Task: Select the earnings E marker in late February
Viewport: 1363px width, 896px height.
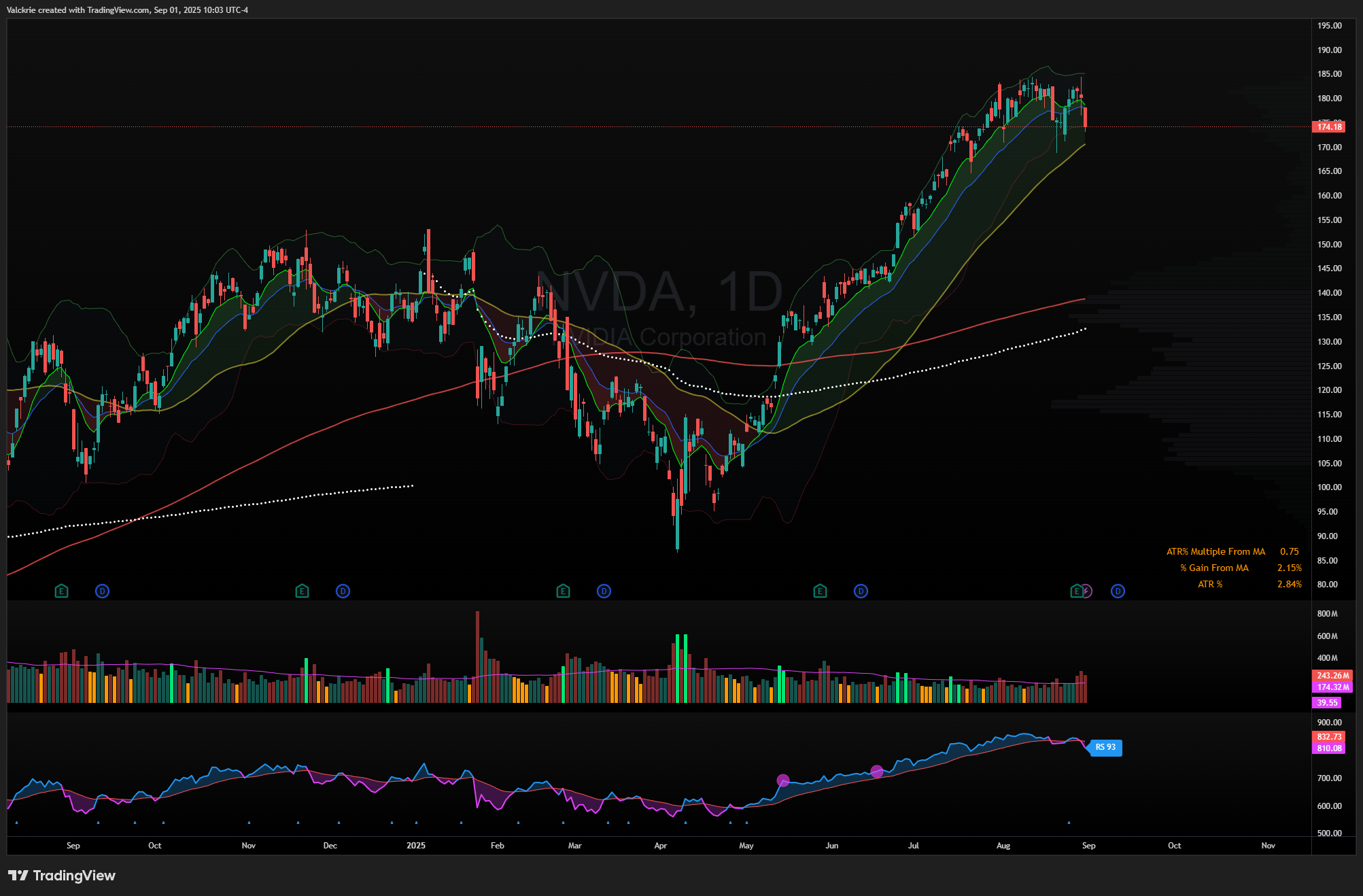Action: pos(563,591)
